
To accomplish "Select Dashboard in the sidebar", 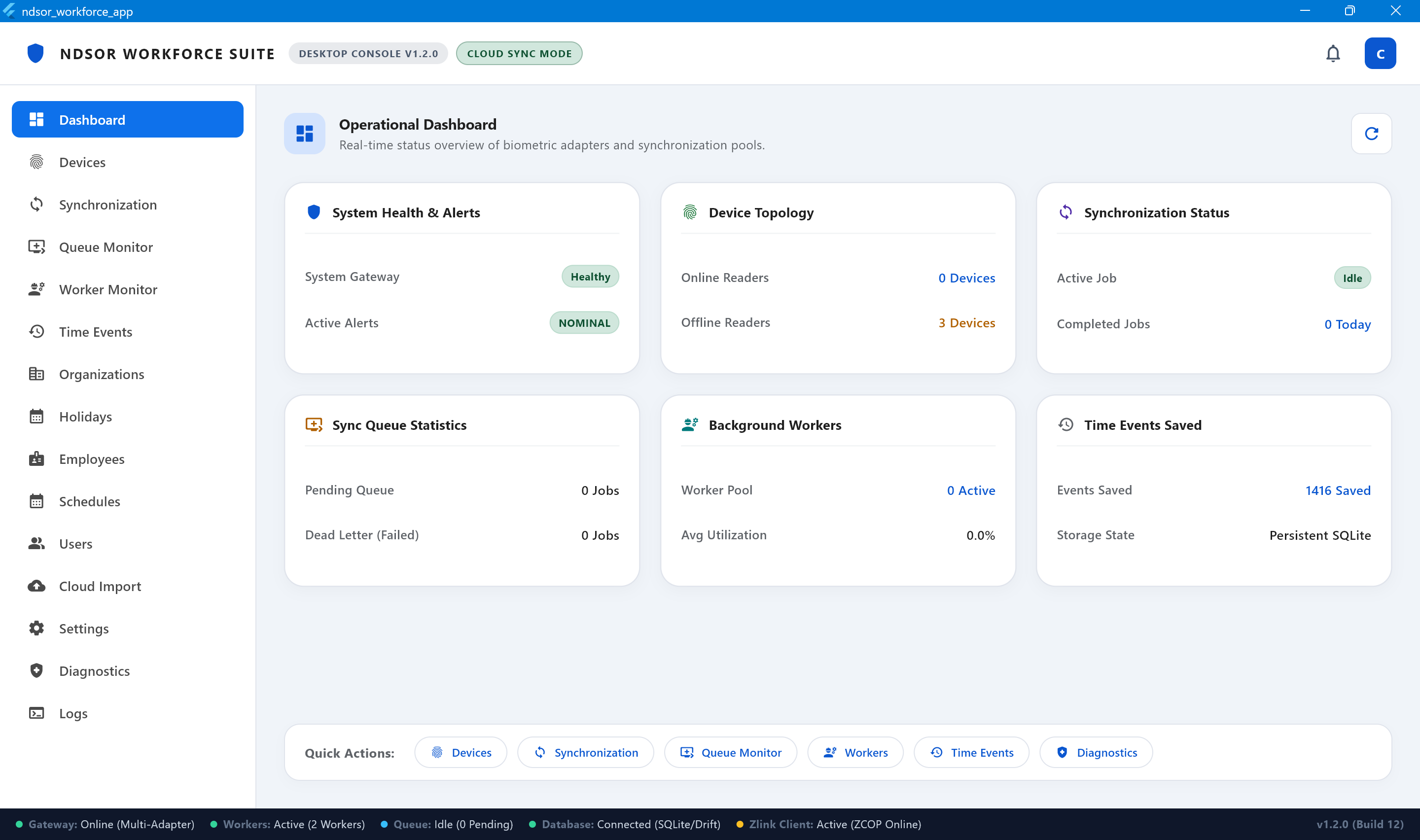I will click(127, 119).
